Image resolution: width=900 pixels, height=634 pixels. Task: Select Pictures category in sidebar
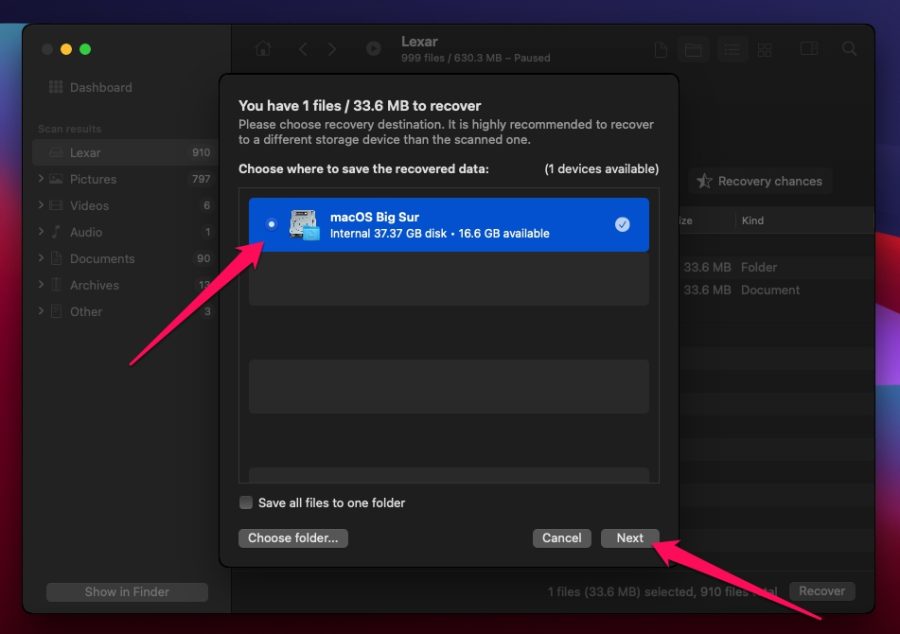[125, 179]
